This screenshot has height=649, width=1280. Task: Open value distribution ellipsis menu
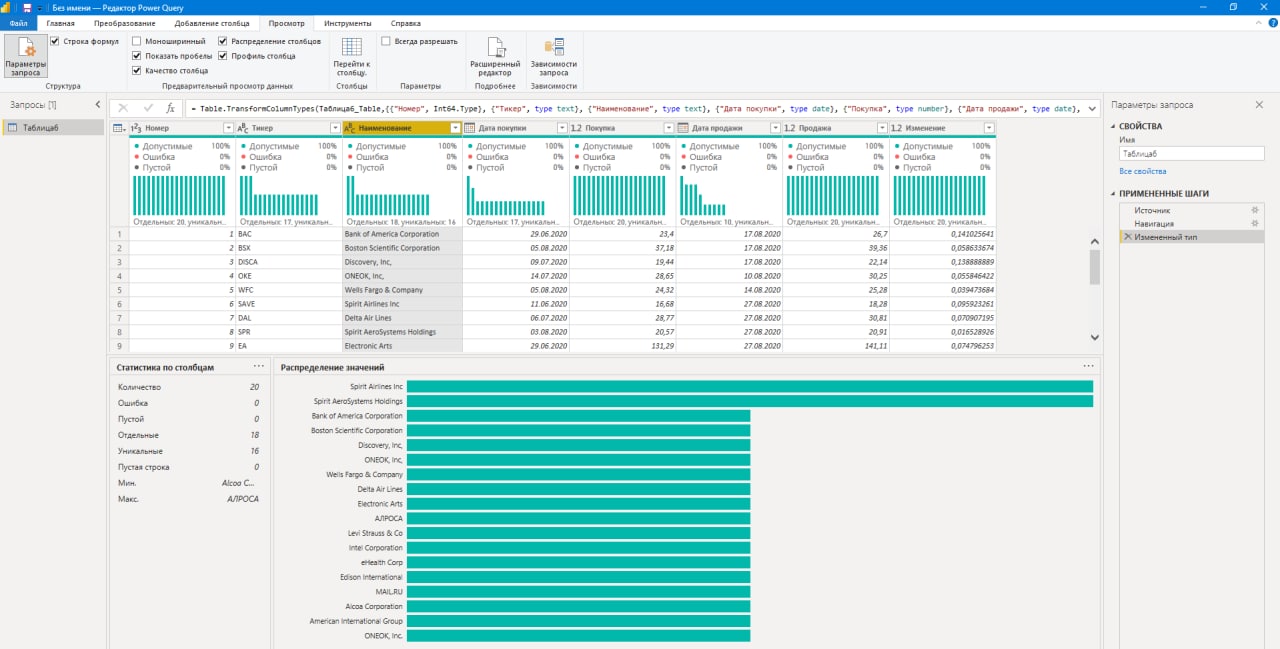point(1088,367)
